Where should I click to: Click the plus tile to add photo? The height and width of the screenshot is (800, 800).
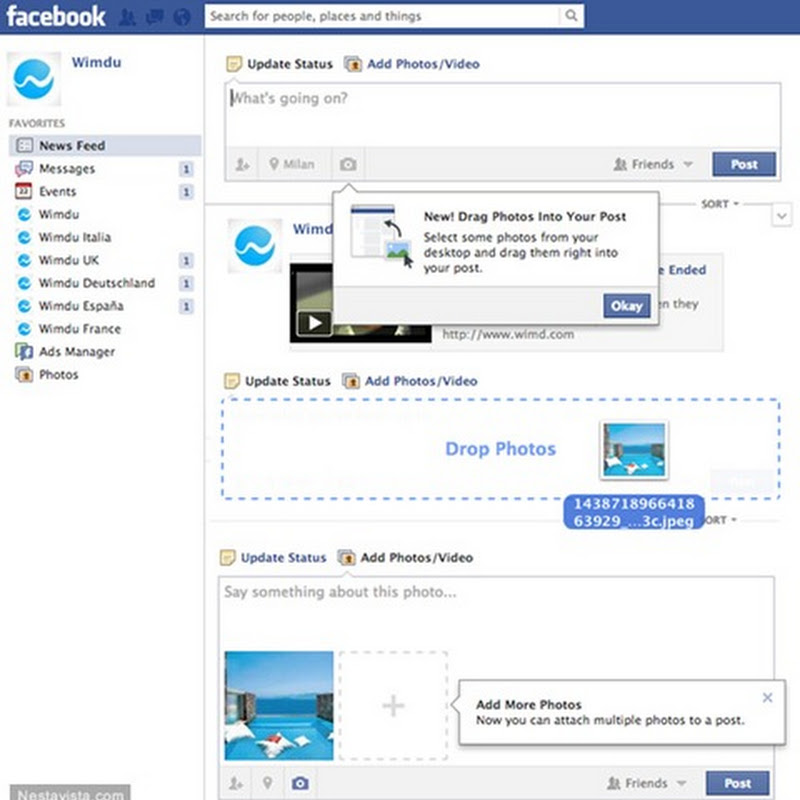[393, 706]
